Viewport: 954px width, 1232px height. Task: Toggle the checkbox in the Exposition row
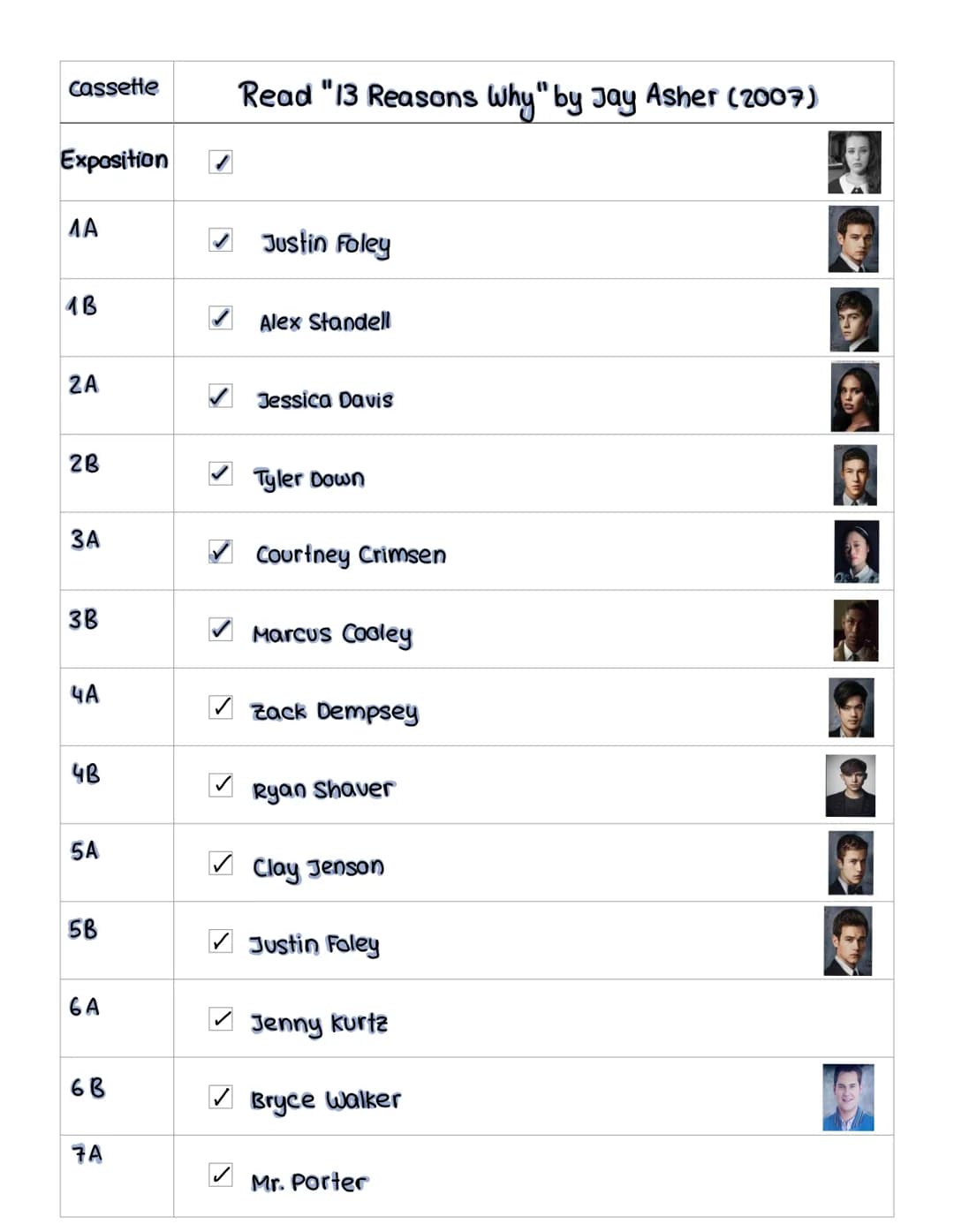[221, 162]
